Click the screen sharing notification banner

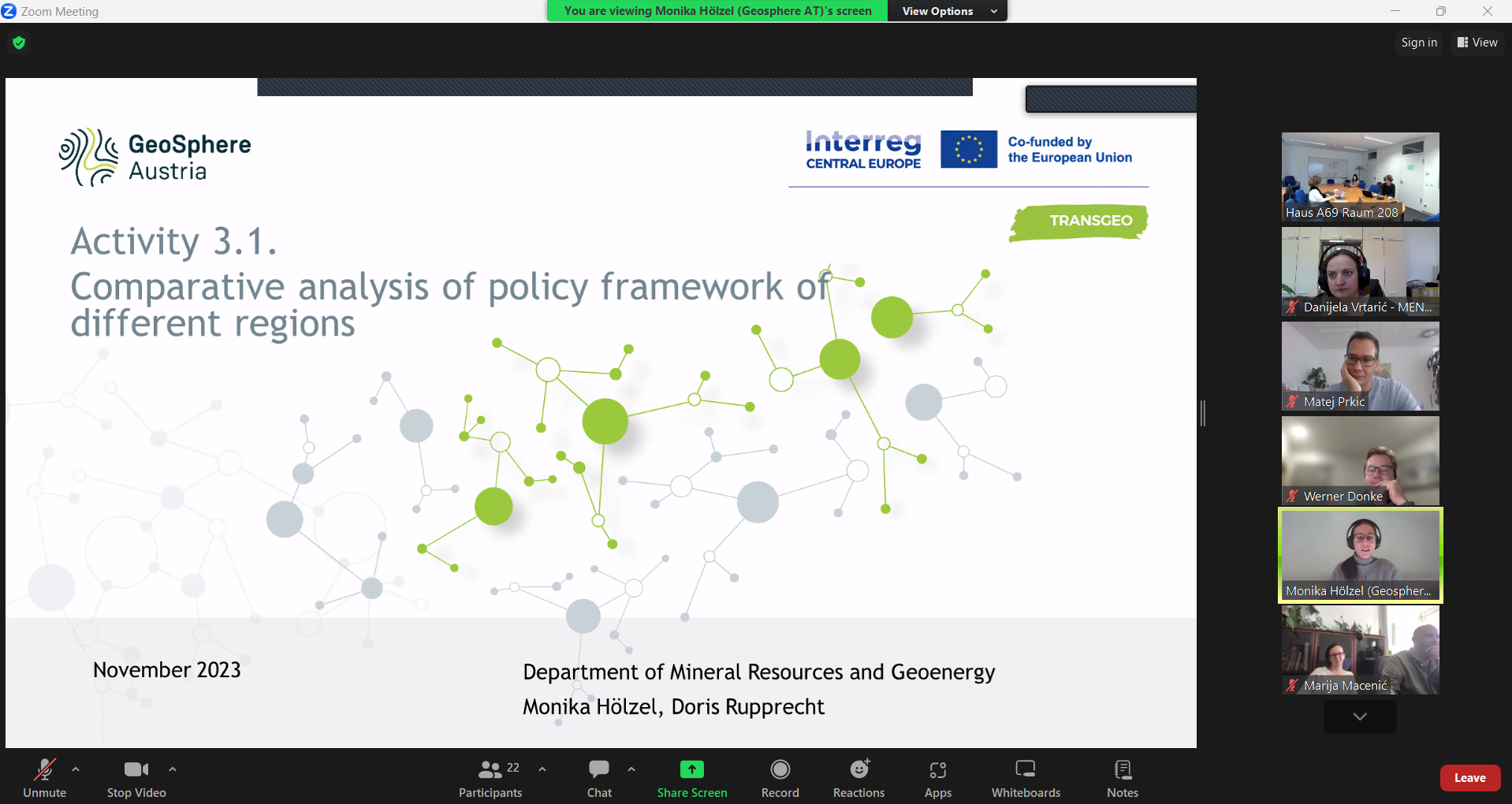(x=717, y=11)
